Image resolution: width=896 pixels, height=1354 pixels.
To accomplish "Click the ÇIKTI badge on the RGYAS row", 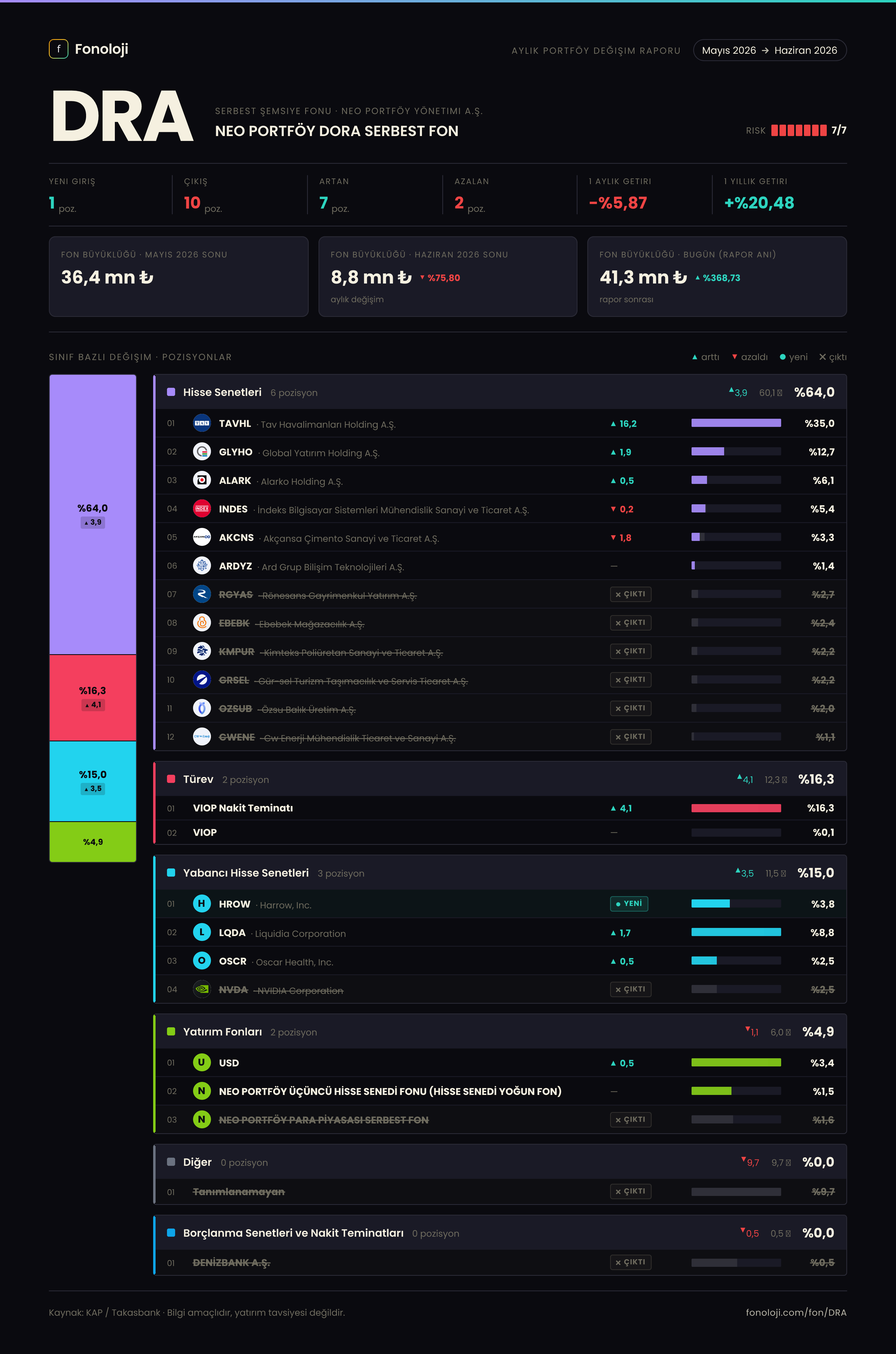I will (630, 594).
